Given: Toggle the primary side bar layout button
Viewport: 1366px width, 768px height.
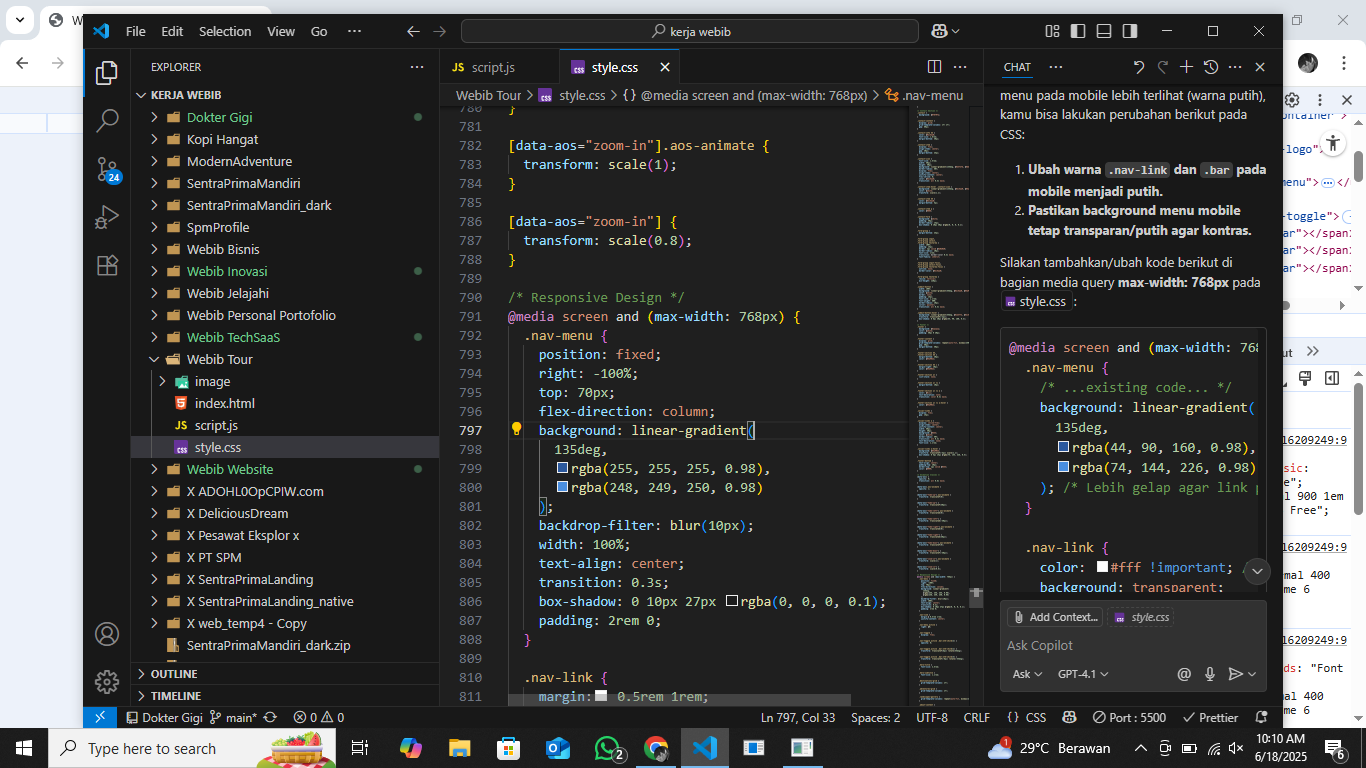Looking at the screenshot, I should pyautogui.click(x=1078, y=31).
